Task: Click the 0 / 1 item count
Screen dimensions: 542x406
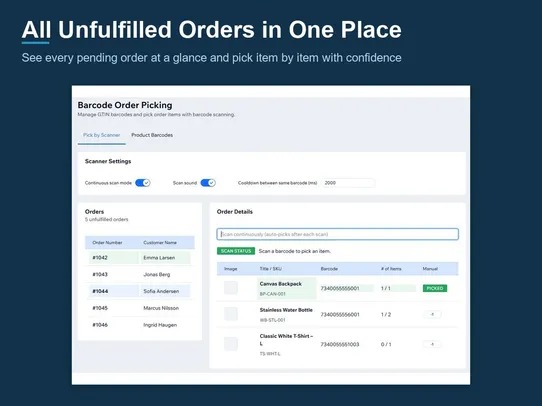Action: coord(386,344)
